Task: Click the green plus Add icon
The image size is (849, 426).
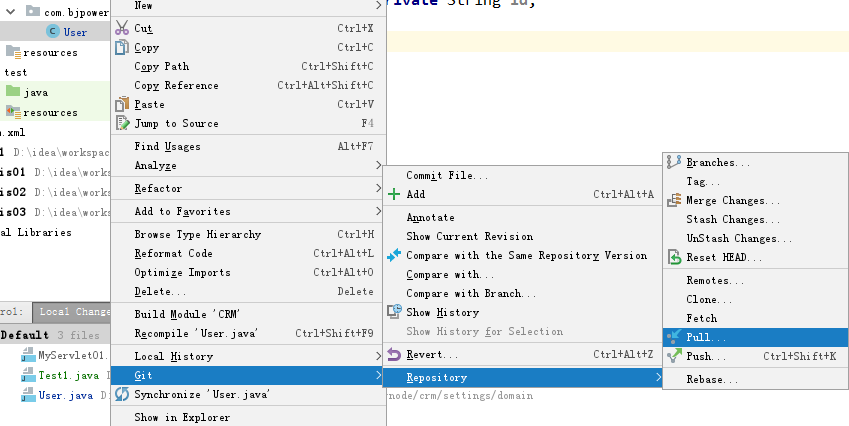Action: [x=394, y=194]
